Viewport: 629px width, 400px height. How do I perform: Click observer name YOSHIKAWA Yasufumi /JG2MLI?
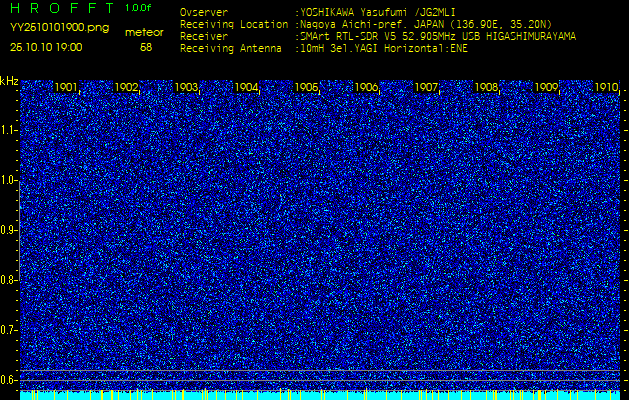tap(378, 12)
